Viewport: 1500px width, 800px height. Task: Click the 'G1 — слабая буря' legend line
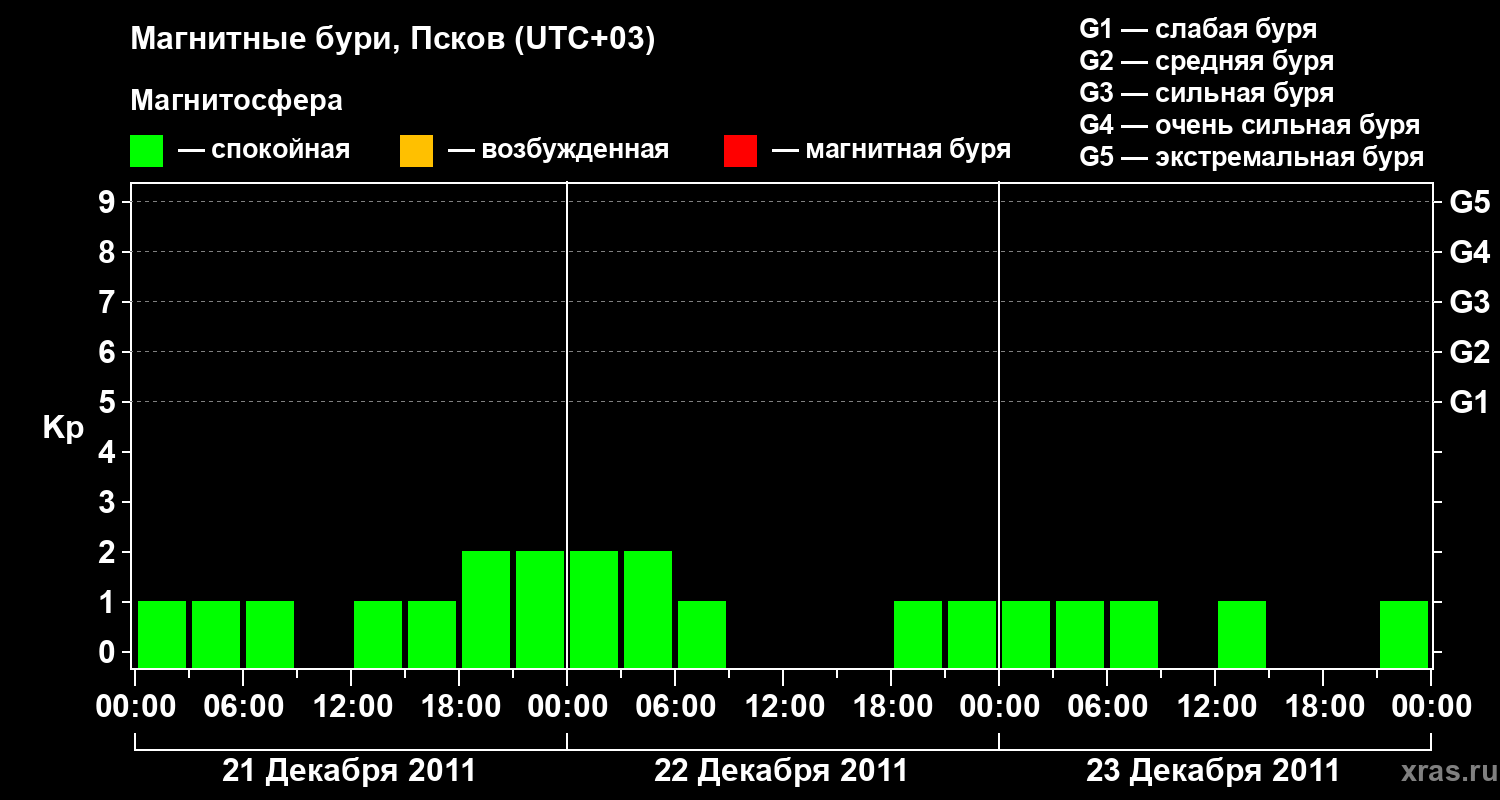[1198, 28]
